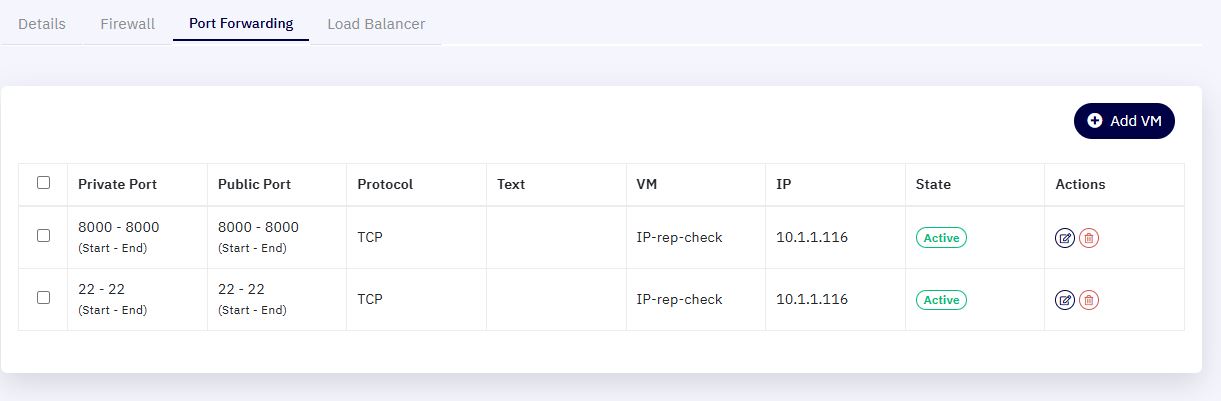Screen dimensions: 1221x401
Task: Check the 8000 - 8000 row checkbox
Action: pyautogui.click(x=43, y=236)
